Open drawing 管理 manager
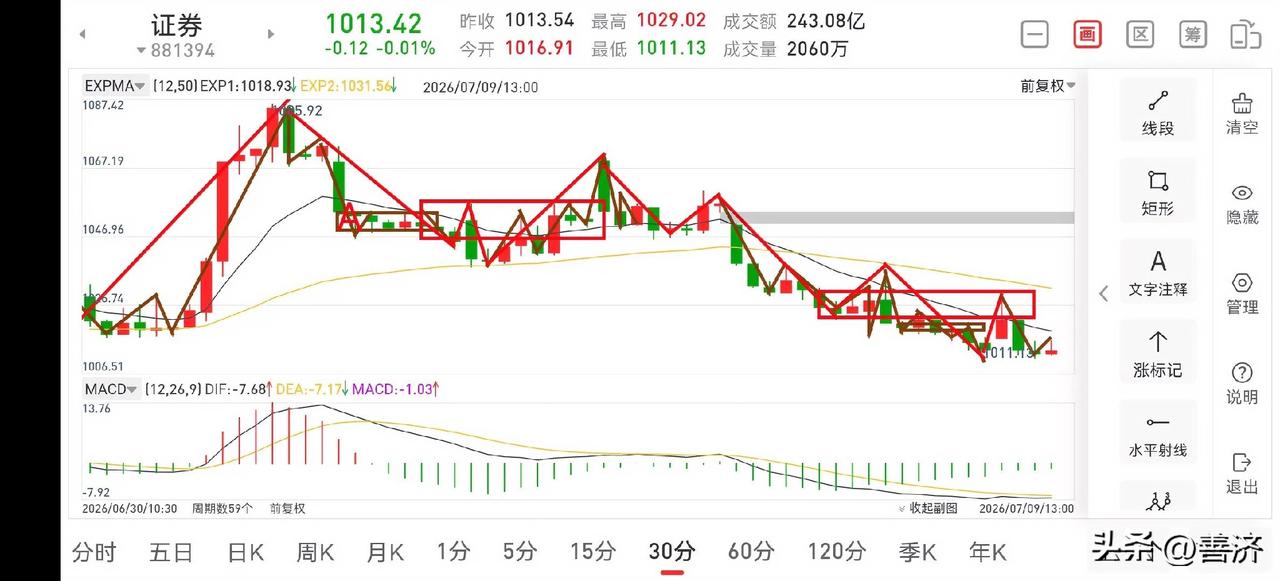 tap(1242, 293)
